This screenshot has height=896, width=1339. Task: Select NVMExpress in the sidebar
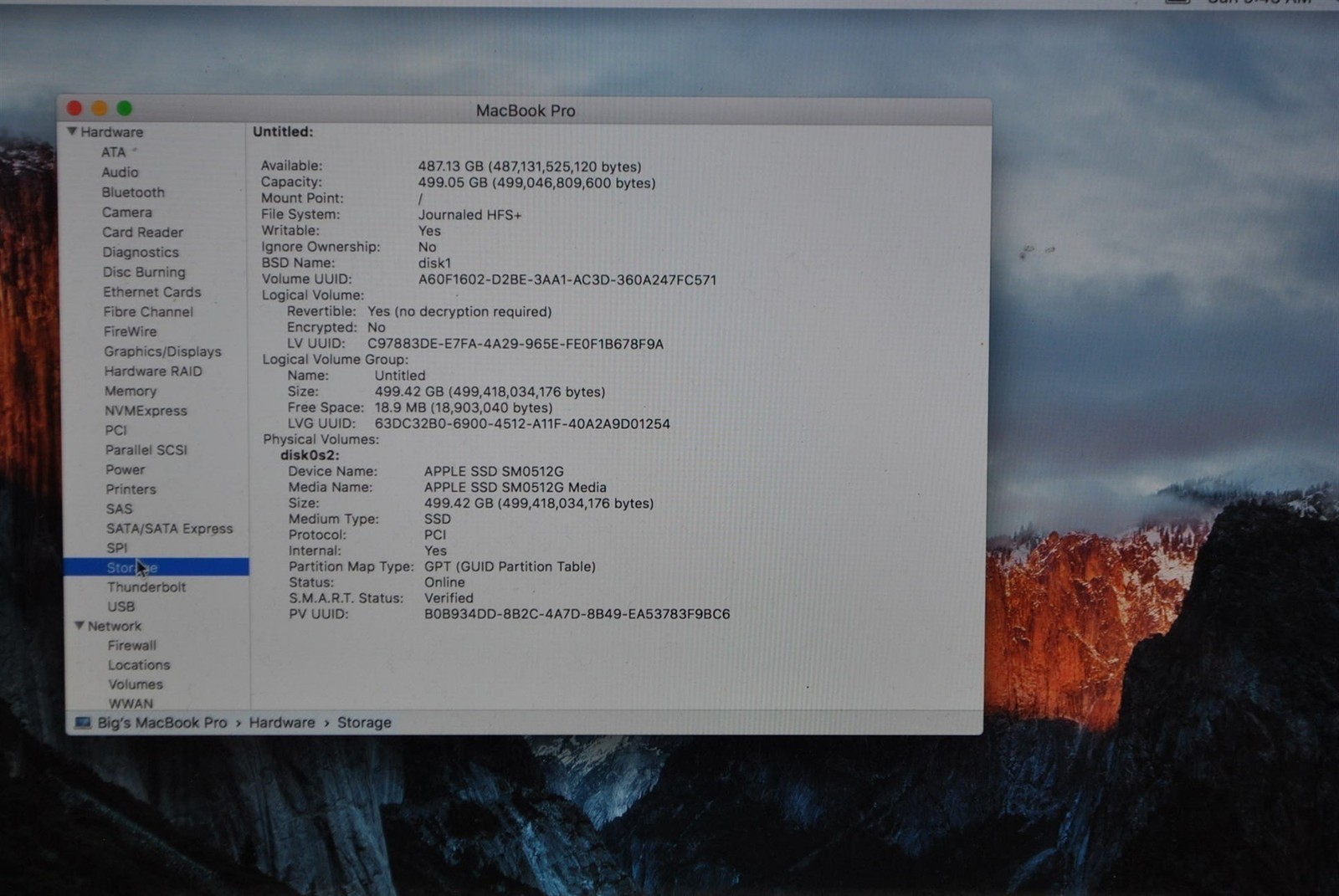click(146, 411)
